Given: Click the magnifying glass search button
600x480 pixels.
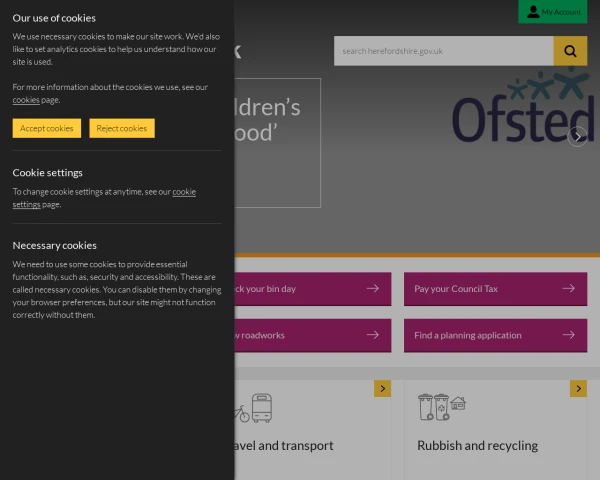Looking at the screenshot, I should [x=570, y=51].
